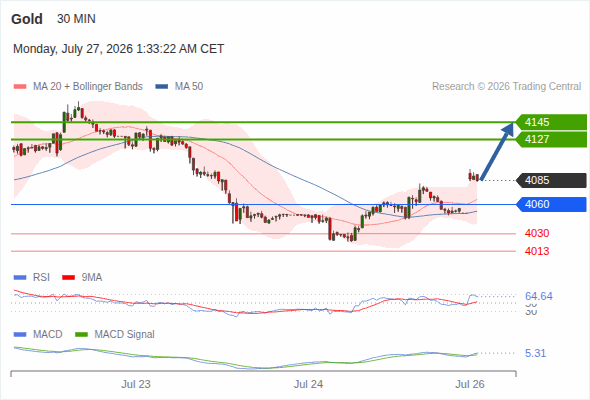Click the blue 4060 pivot price tag
Image resolution: width=590 pixels, height=400 pixels.
click(x=551, y=204)
